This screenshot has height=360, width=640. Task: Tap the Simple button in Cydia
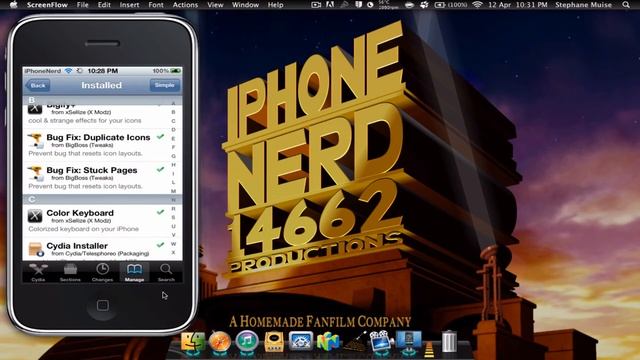[164, 85]
